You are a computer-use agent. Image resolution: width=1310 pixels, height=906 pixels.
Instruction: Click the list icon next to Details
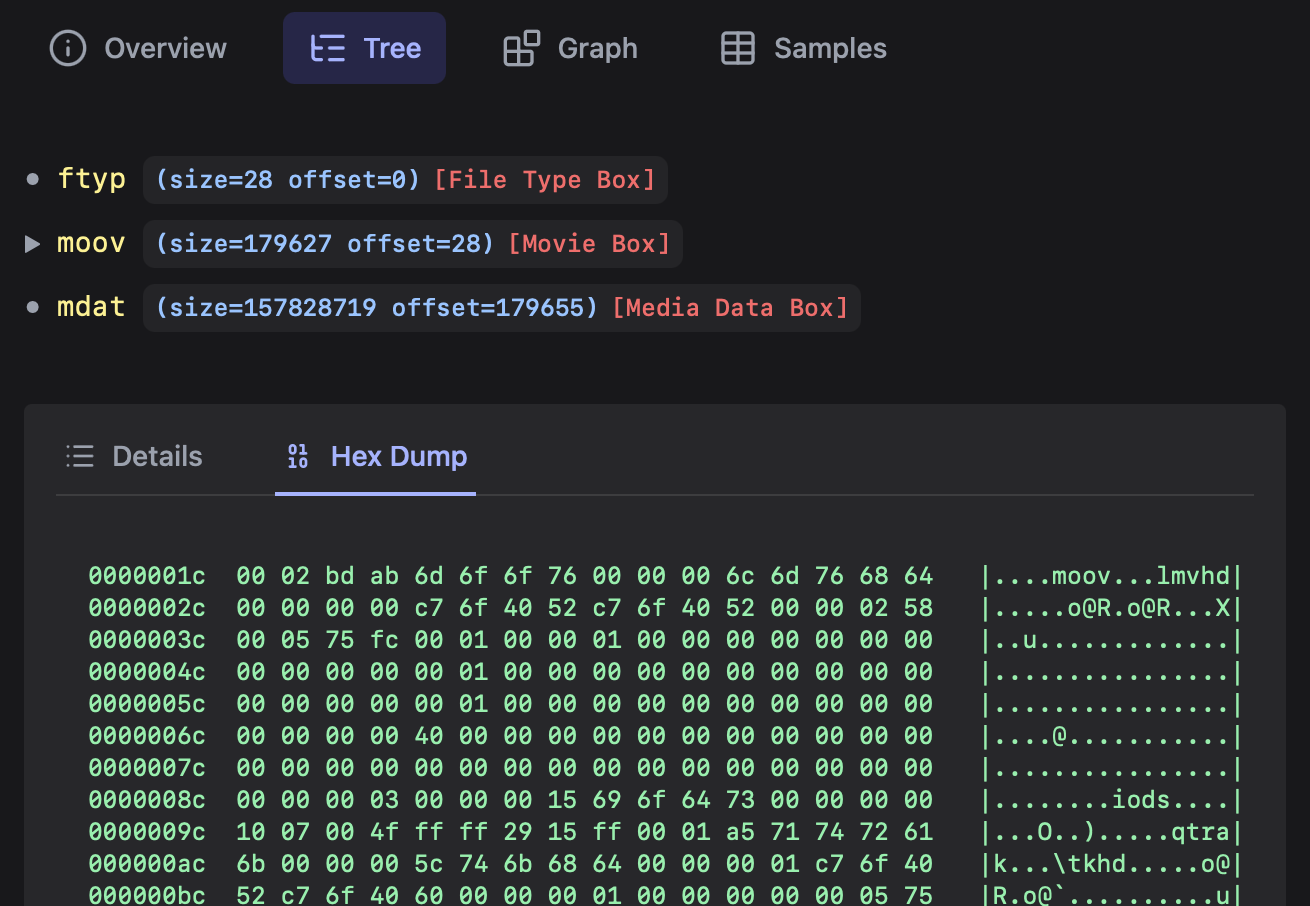80,456
